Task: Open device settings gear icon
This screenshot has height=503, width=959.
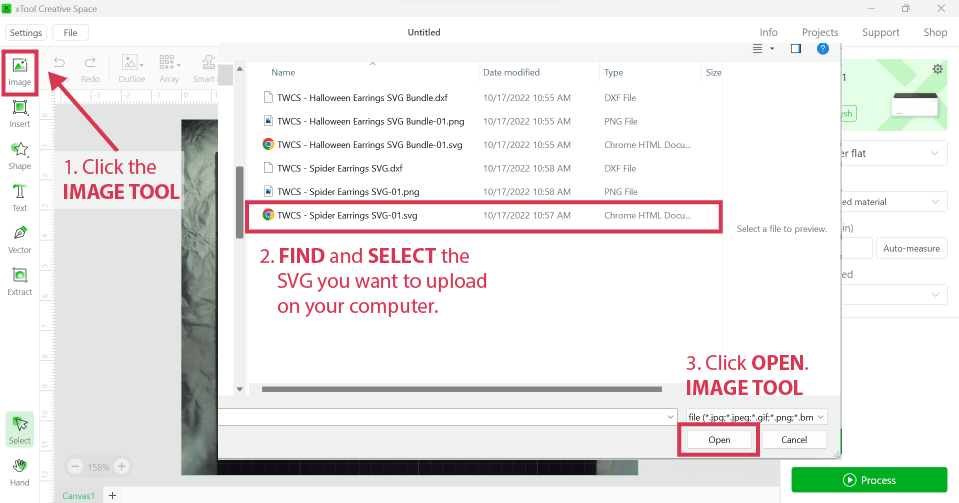Action: (938, 69)
